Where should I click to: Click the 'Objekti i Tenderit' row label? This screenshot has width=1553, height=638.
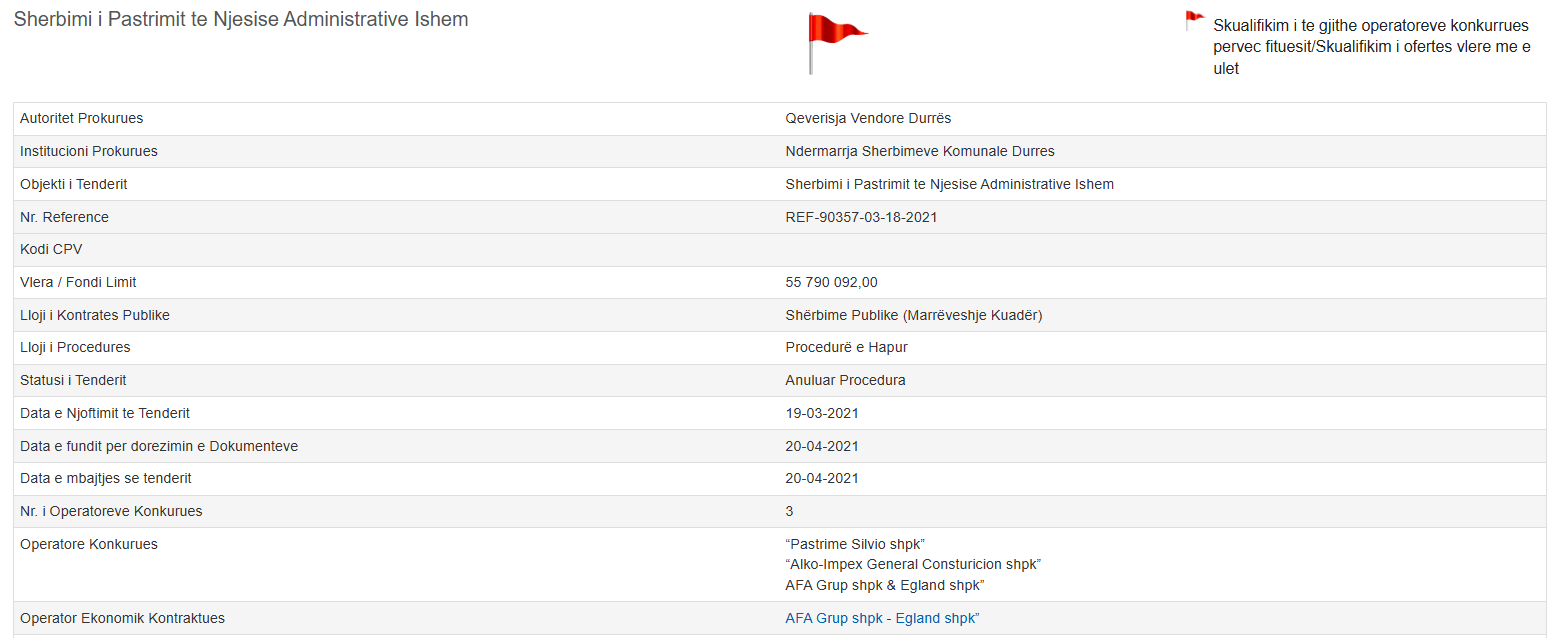73,184
